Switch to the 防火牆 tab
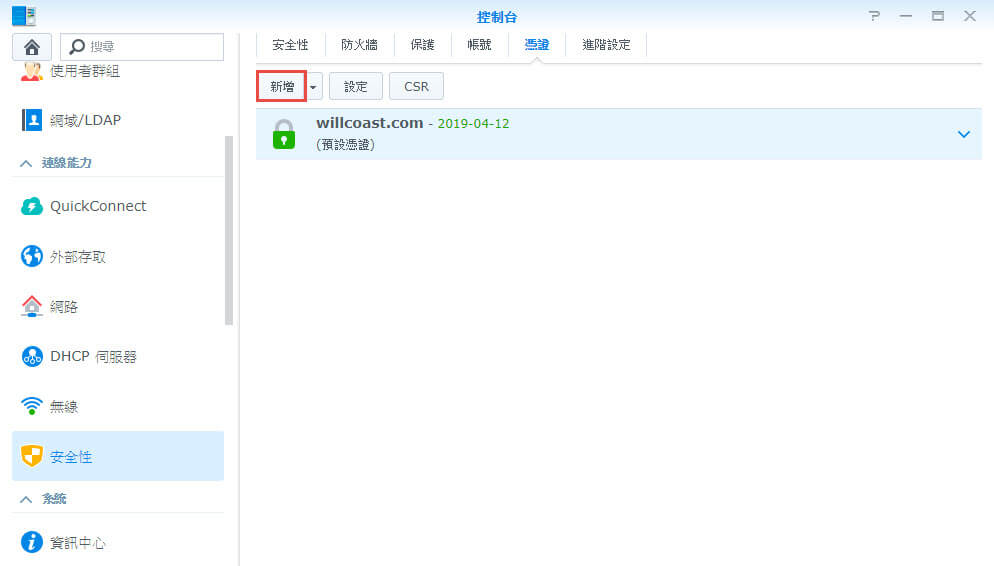 click(x=359, y=45)
